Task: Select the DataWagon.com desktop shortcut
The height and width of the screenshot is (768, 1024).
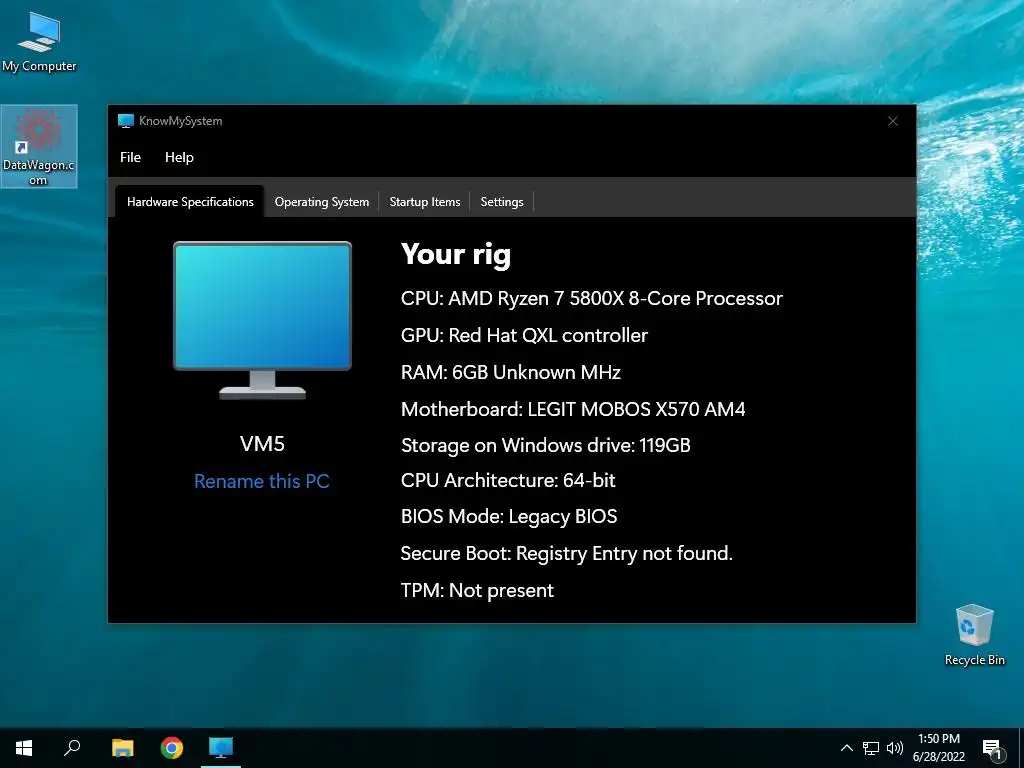Action: [x=39, y=146]
